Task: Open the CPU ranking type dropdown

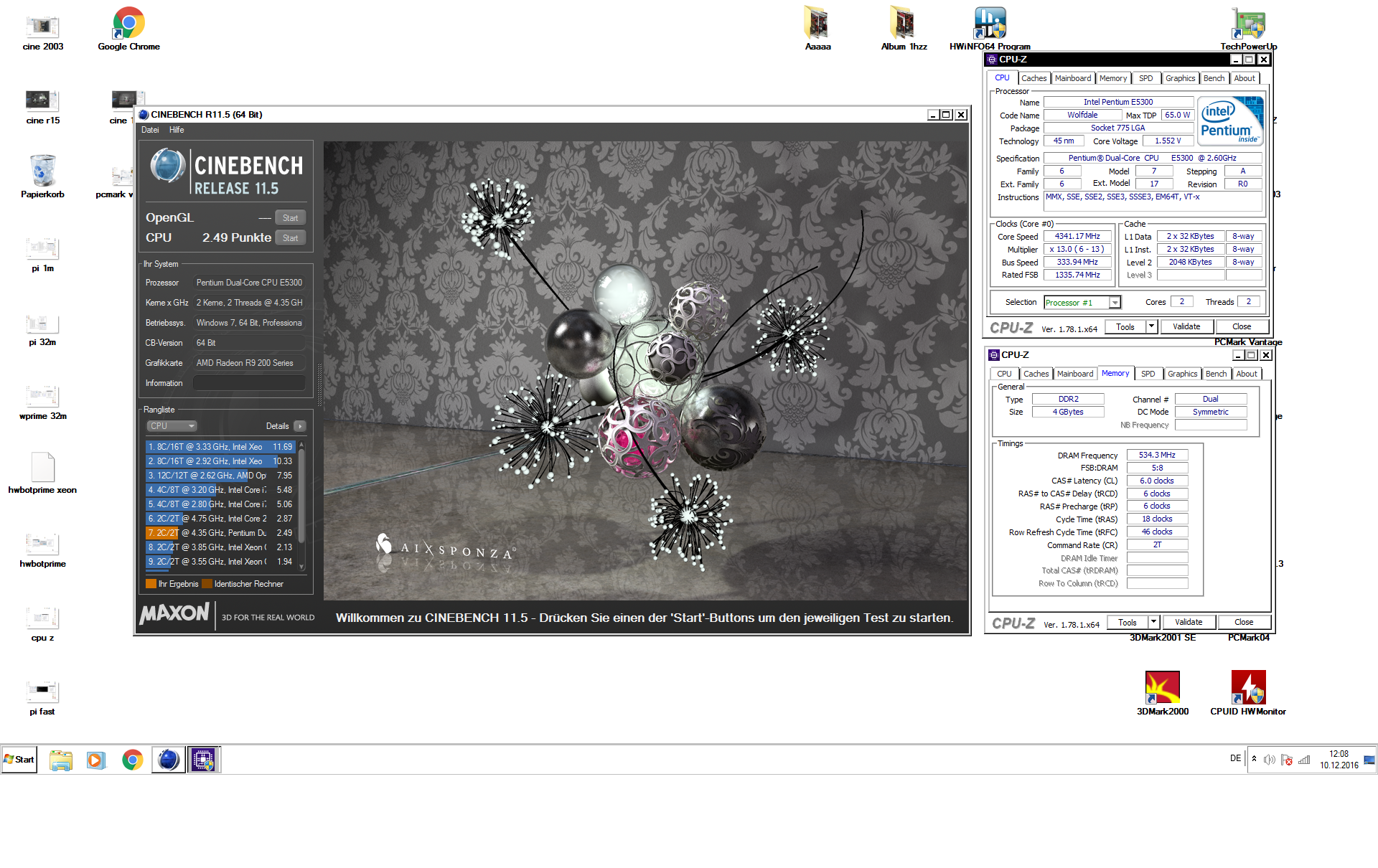Action: pos(172,425)
